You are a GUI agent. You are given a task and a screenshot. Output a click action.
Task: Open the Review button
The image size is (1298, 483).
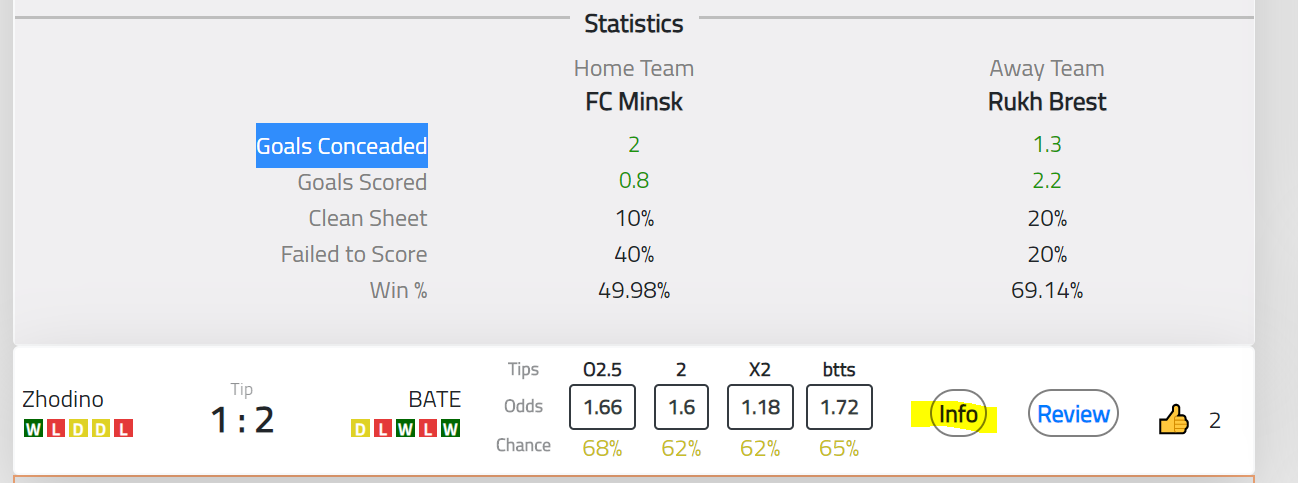[x=1073, y=414]
